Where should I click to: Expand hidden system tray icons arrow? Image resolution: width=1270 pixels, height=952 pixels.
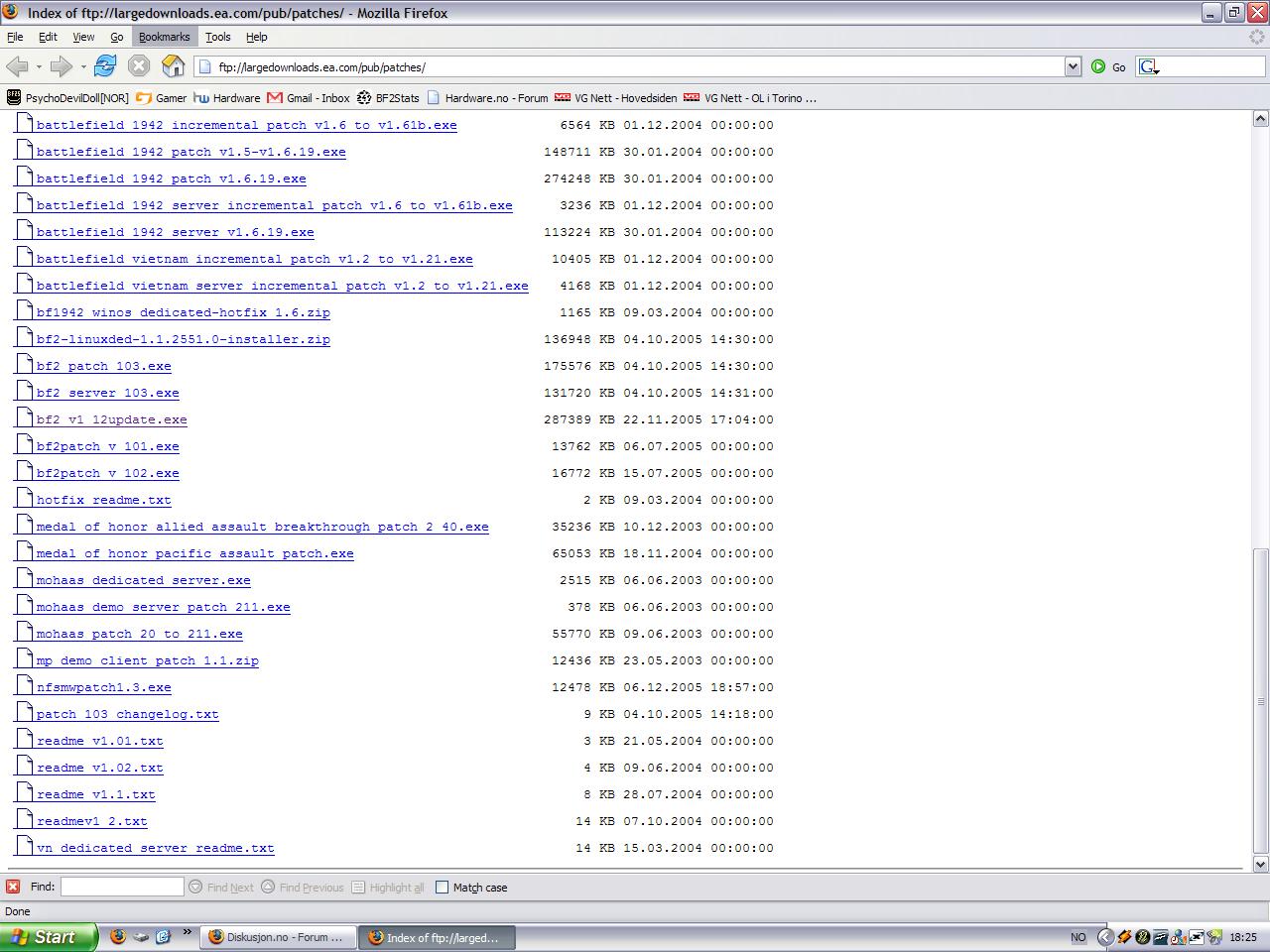pyautogui.click(x=1105, y=937)
